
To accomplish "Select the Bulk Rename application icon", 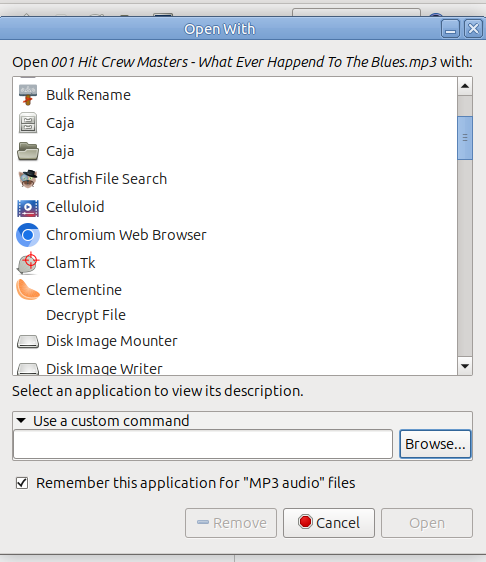I will click(28, 95).
